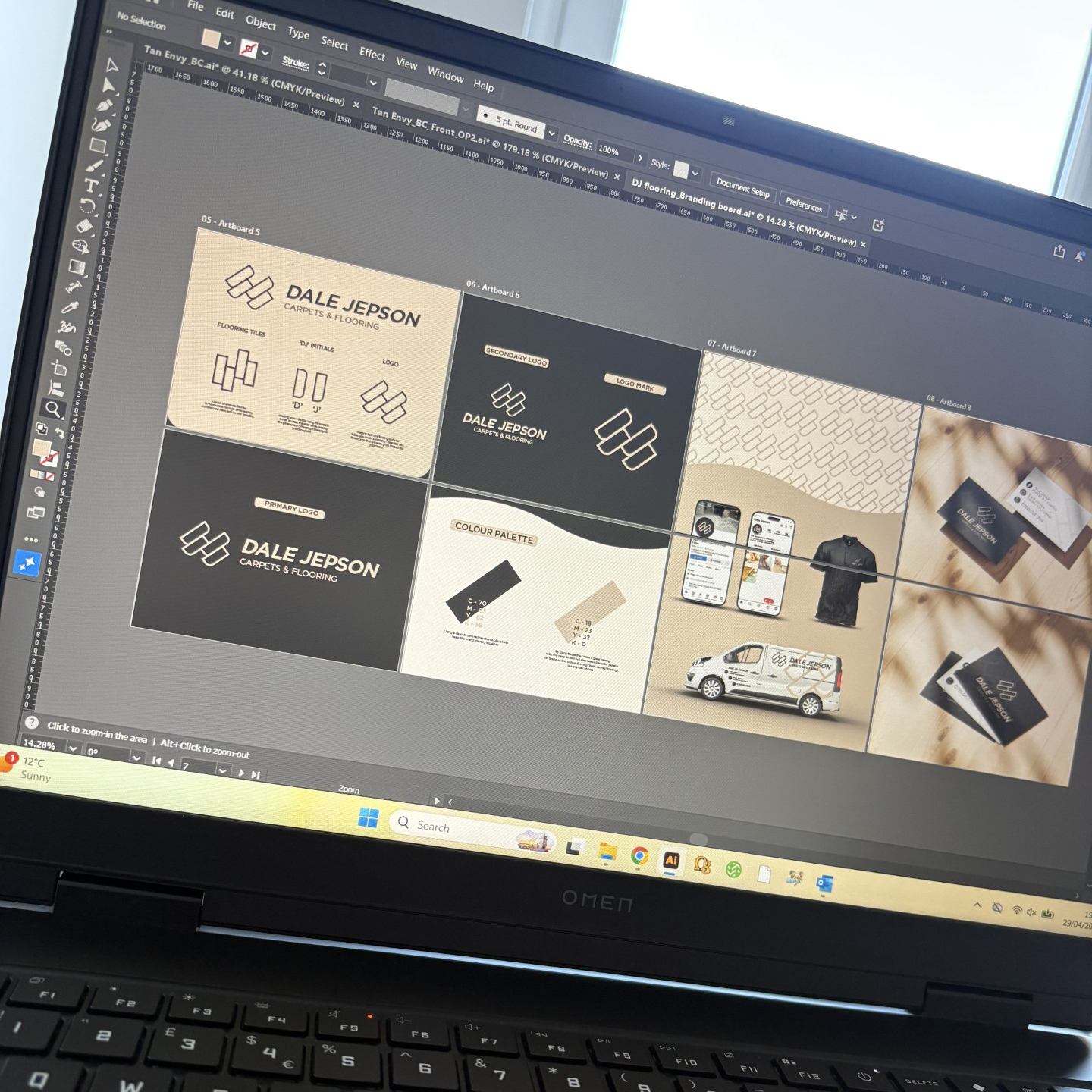
Task: Pick the Gradient tool
Action: pos(77,266)
